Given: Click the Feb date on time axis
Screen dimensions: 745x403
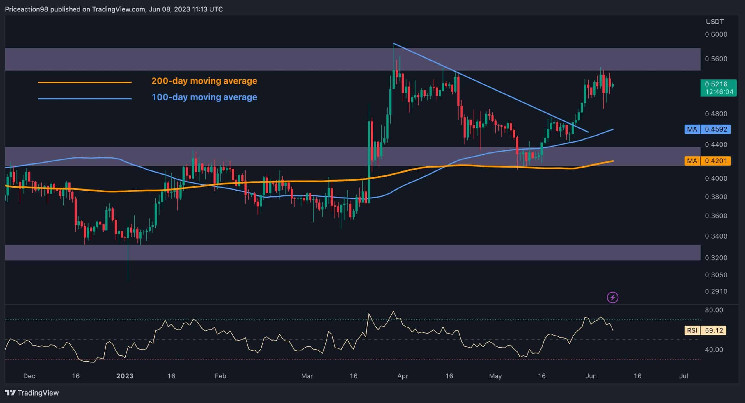Looking at the screenshot, I should 220,376.
